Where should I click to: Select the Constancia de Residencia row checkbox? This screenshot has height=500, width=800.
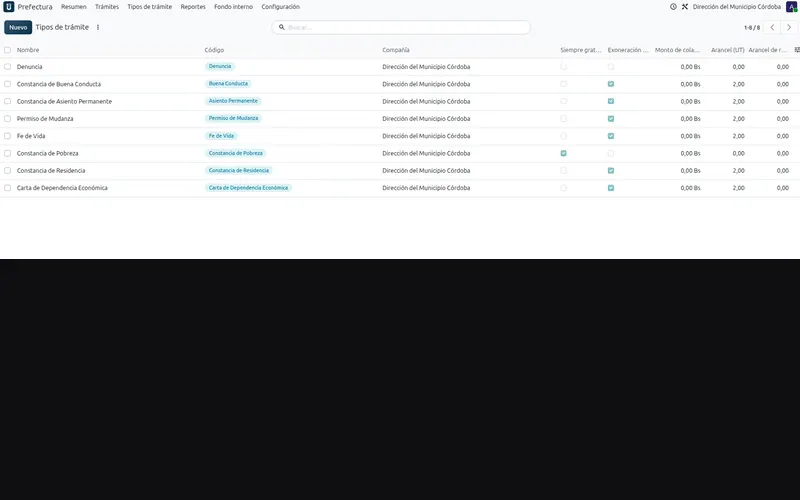coord(7,170)
